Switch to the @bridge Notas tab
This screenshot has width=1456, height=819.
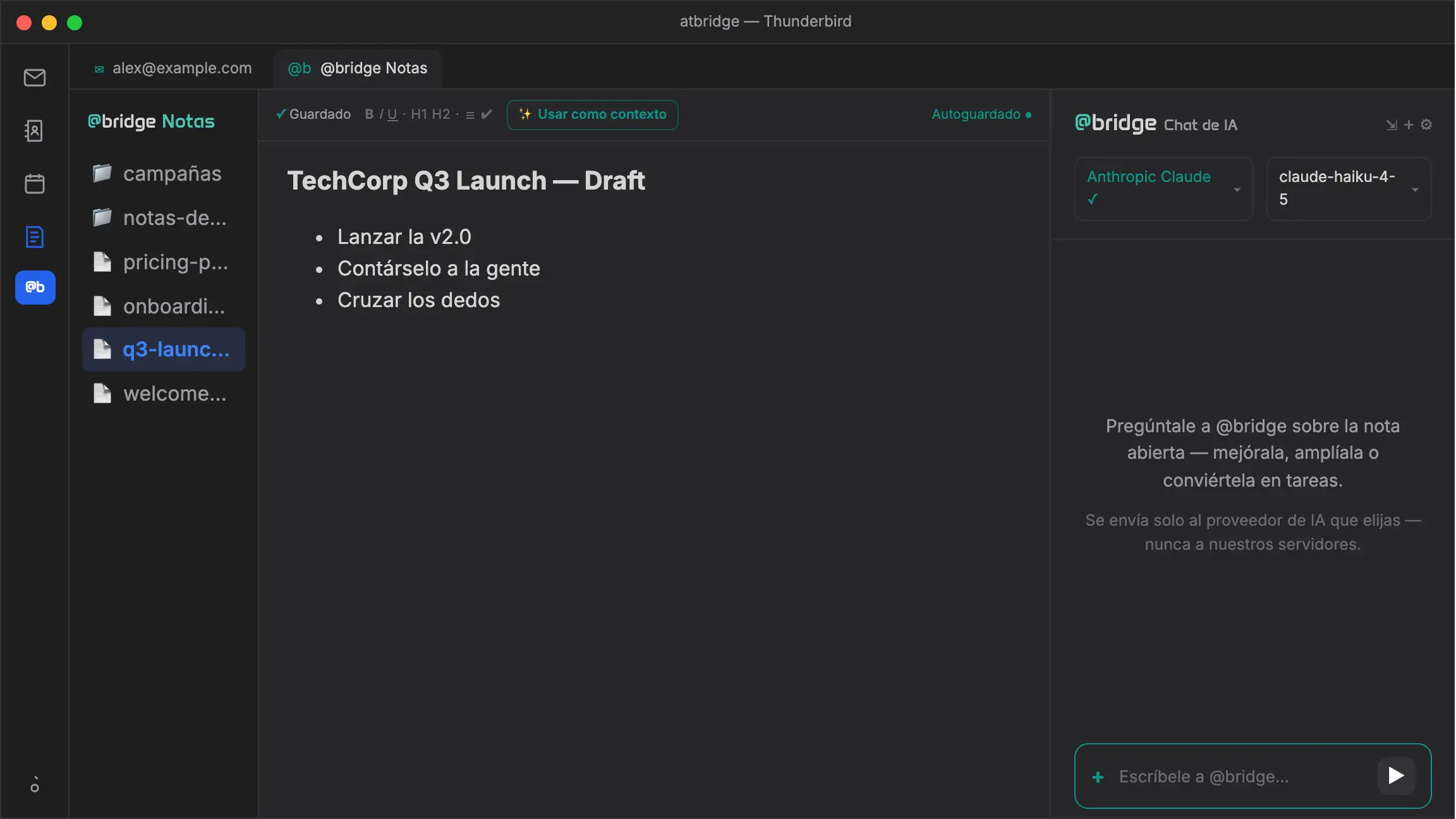[358, 68]
